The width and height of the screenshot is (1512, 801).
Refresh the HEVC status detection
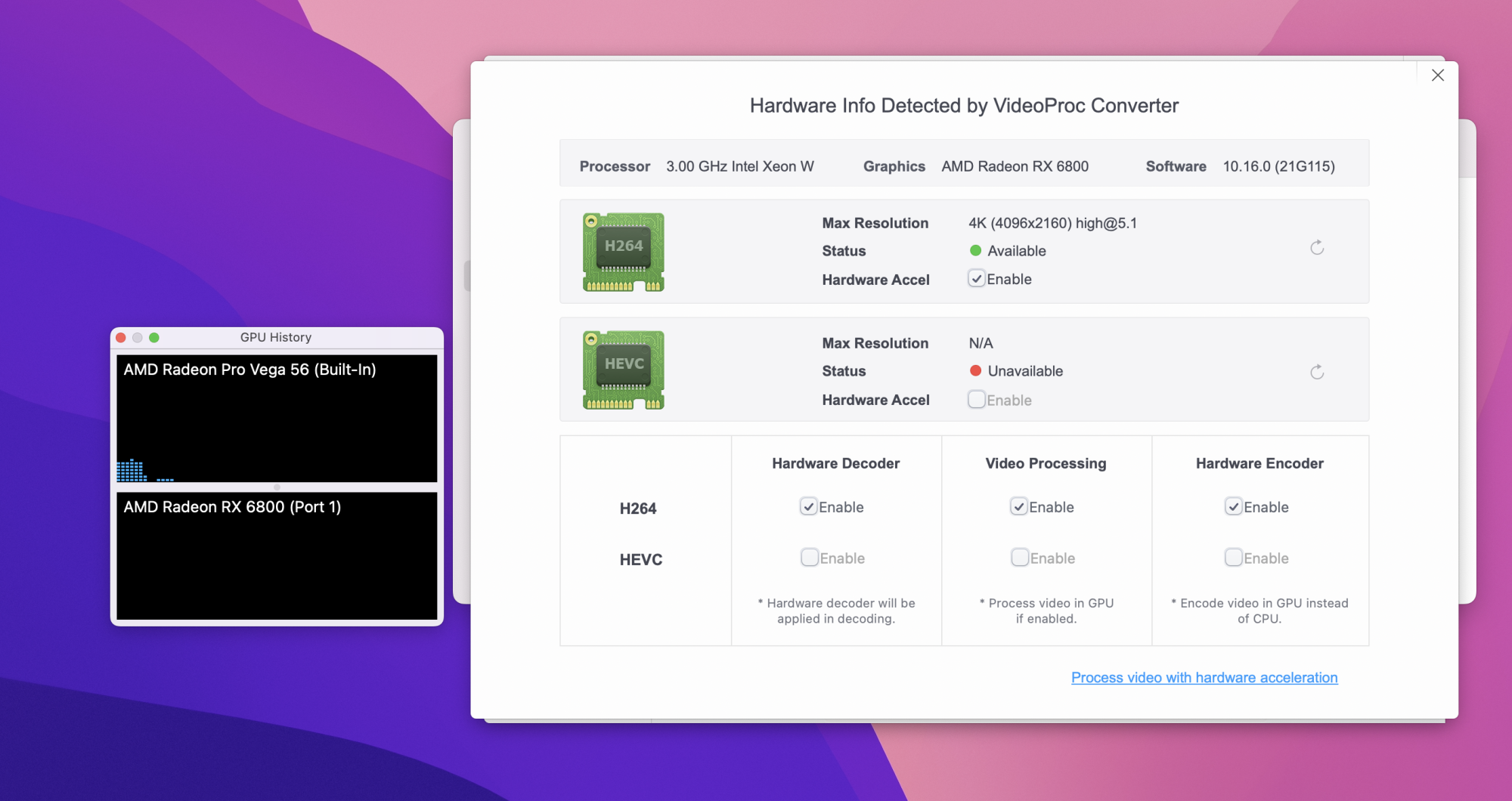[x=1317, y=372]
